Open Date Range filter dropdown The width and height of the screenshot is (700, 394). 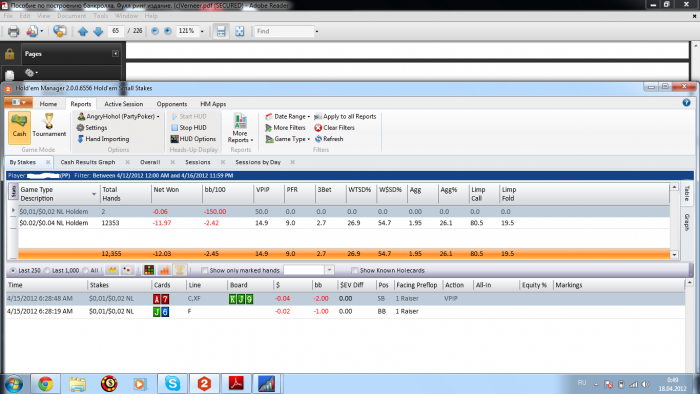click(288, 116)
